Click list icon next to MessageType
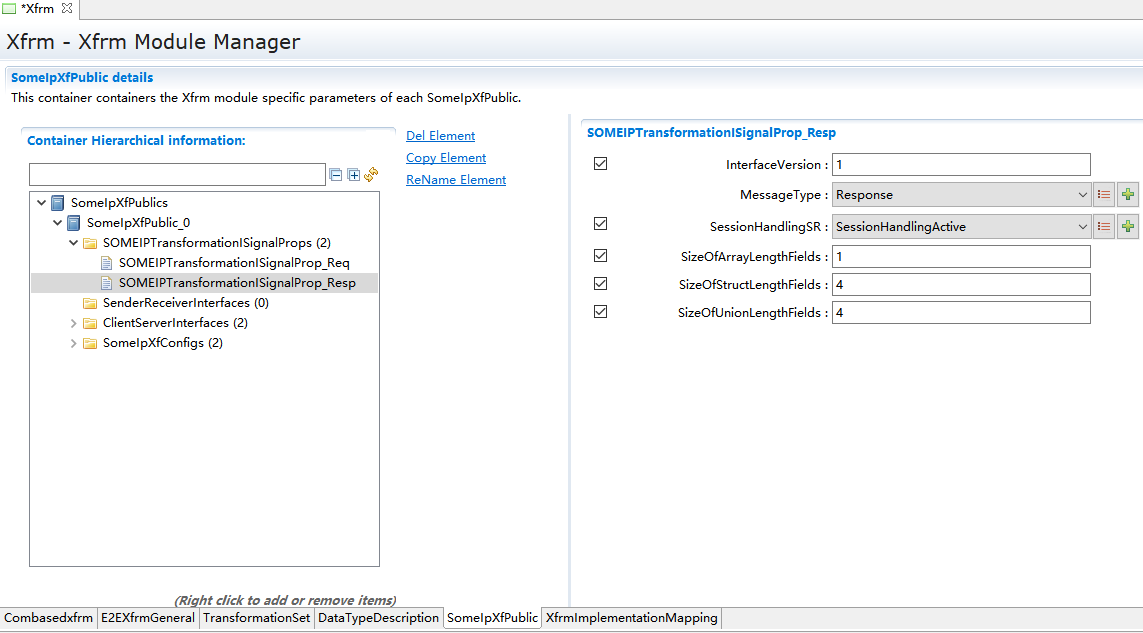The width and height of the screenshot is (1143, 633). click(1104, 195)
